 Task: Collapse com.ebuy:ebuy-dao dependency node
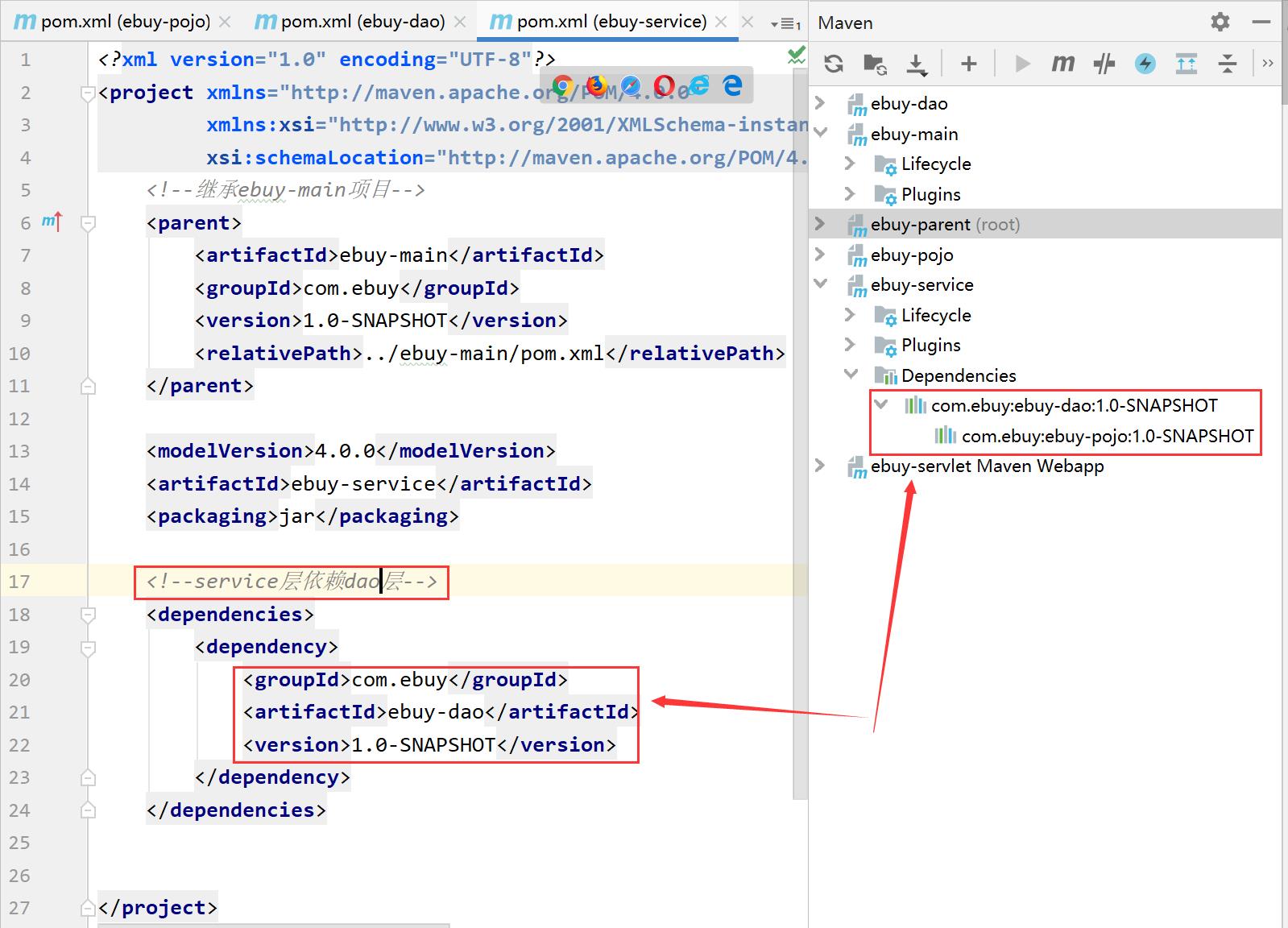point(881,404)
